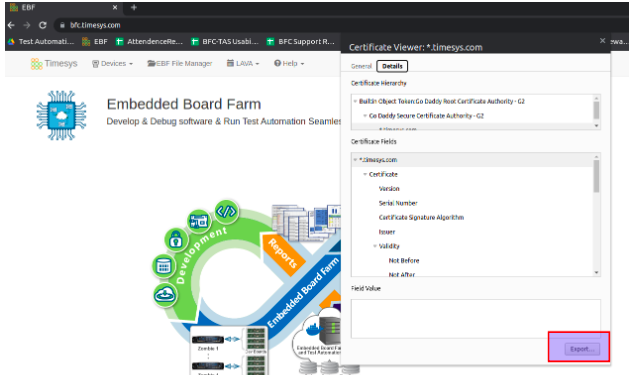Click the cloud download icon on Development ring

click(x=165, y=294)
